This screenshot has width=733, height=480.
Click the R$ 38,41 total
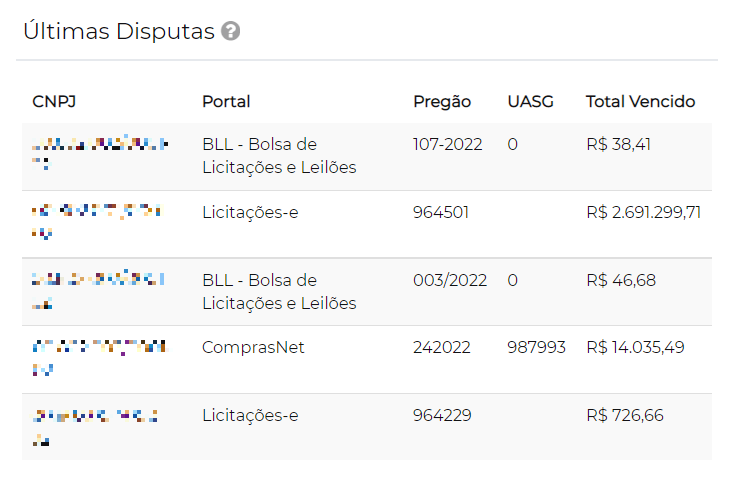[618, 145]
